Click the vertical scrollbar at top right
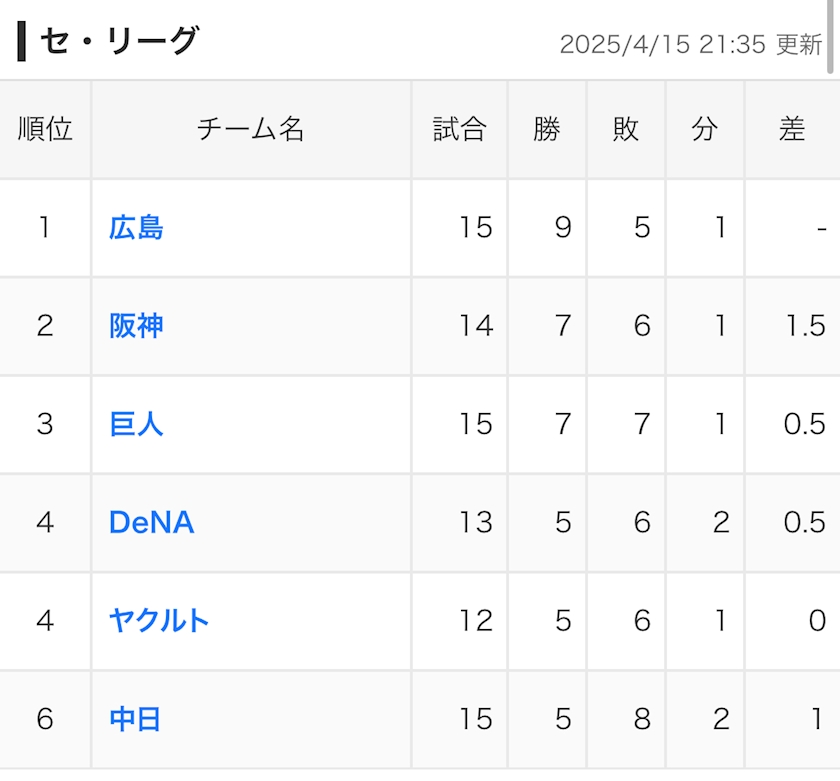The width and height of the screenshot is (840, 781). point(831,37)
